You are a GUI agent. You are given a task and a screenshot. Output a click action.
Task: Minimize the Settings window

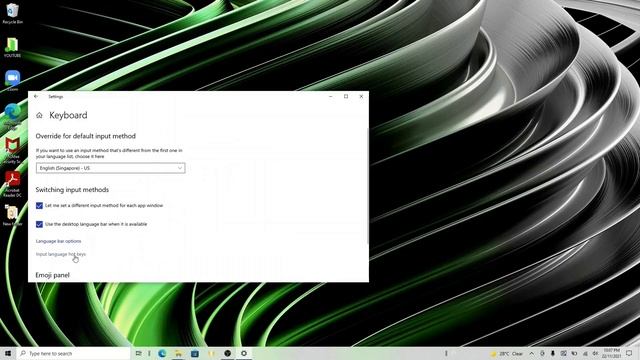331,96
